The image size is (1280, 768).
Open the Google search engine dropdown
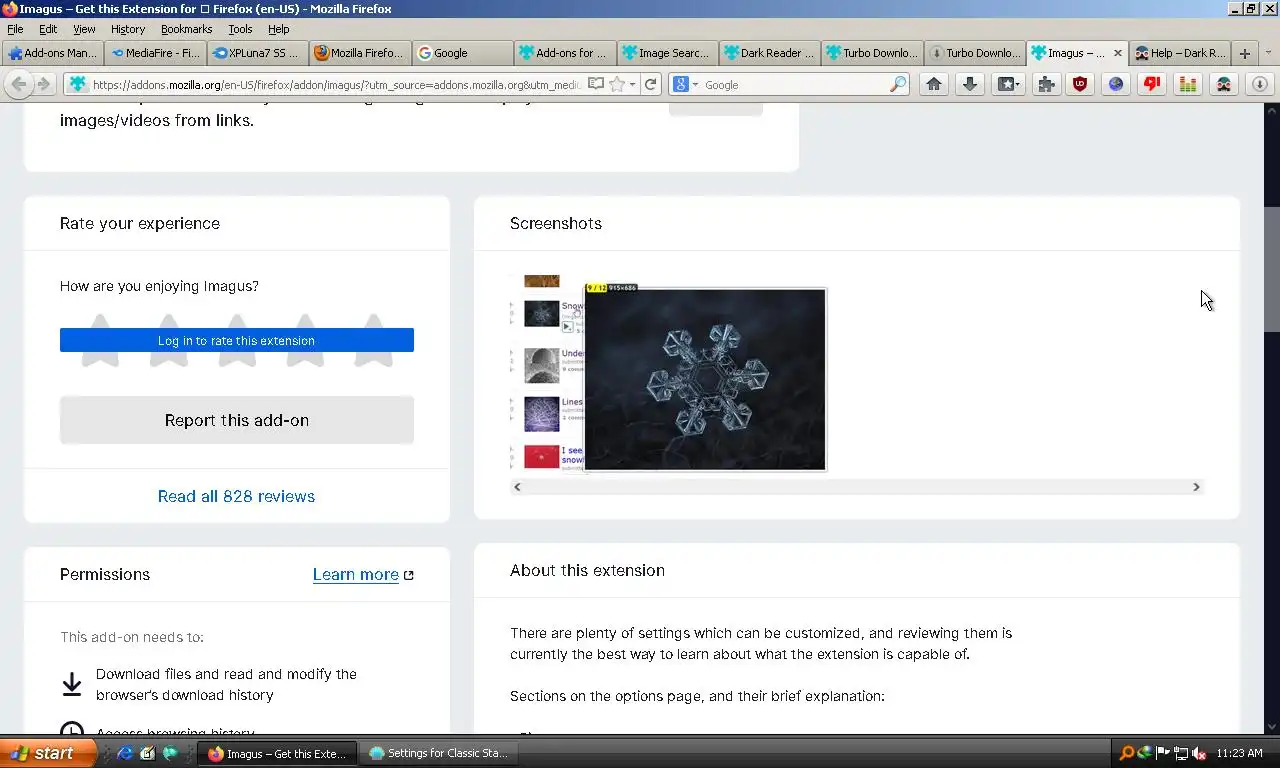685,84
